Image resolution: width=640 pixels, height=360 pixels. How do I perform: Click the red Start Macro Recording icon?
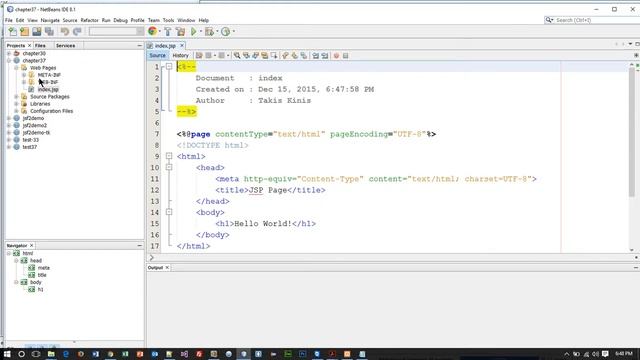tap(336, 56)
